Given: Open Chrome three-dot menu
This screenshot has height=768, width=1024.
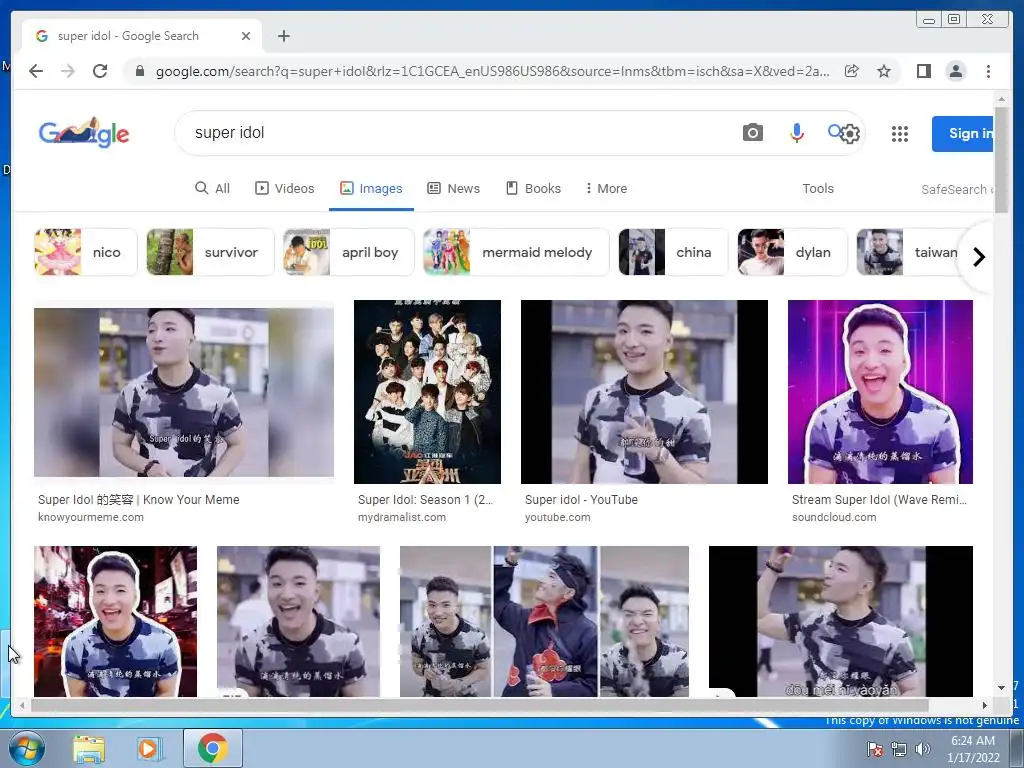Looking at the screenshot, I should coord(988,71).
